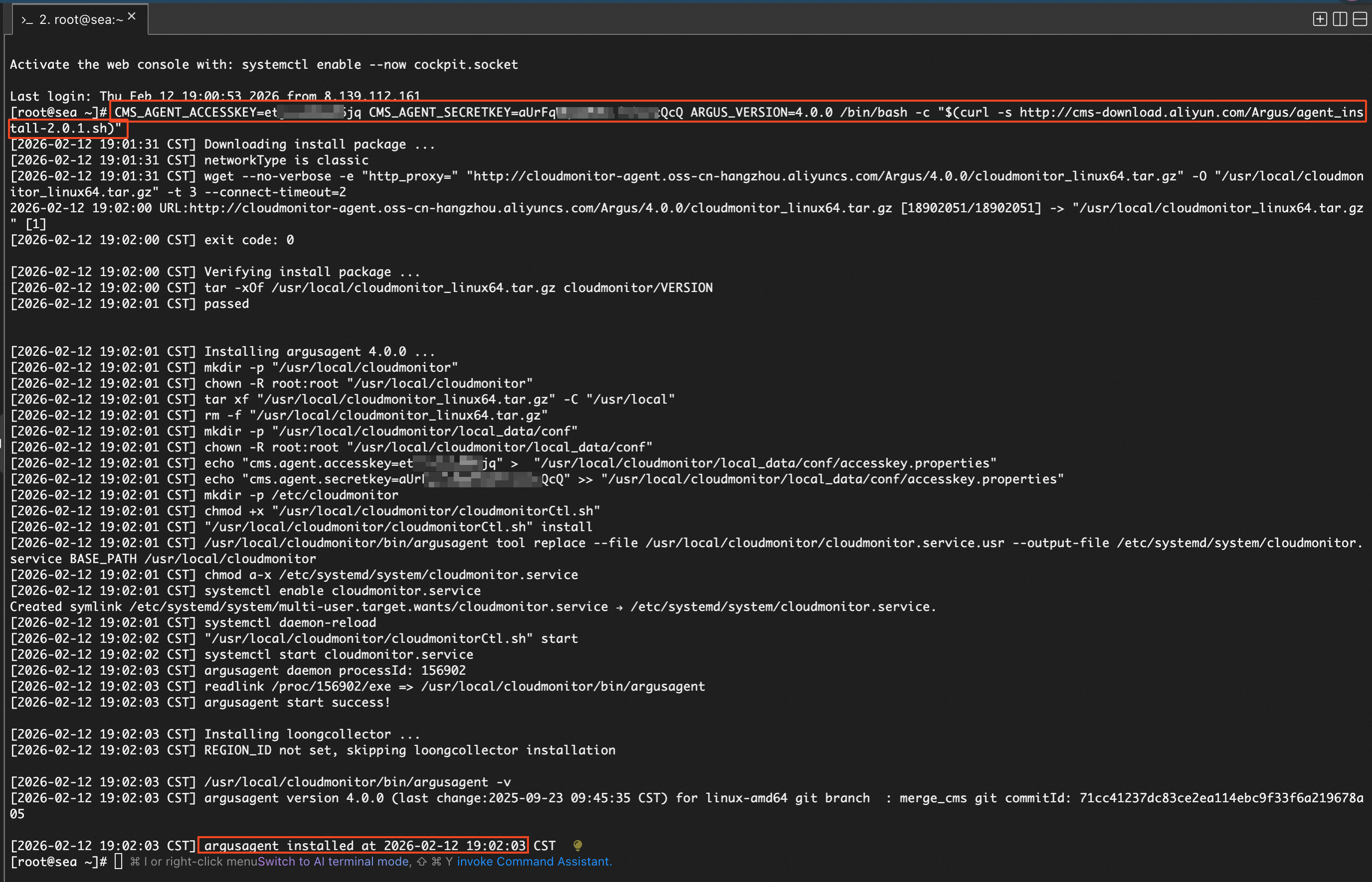Click the 'Last login' line IP address
The height and width of the screenshot is (882, 1372).
[x=372, y=96]
